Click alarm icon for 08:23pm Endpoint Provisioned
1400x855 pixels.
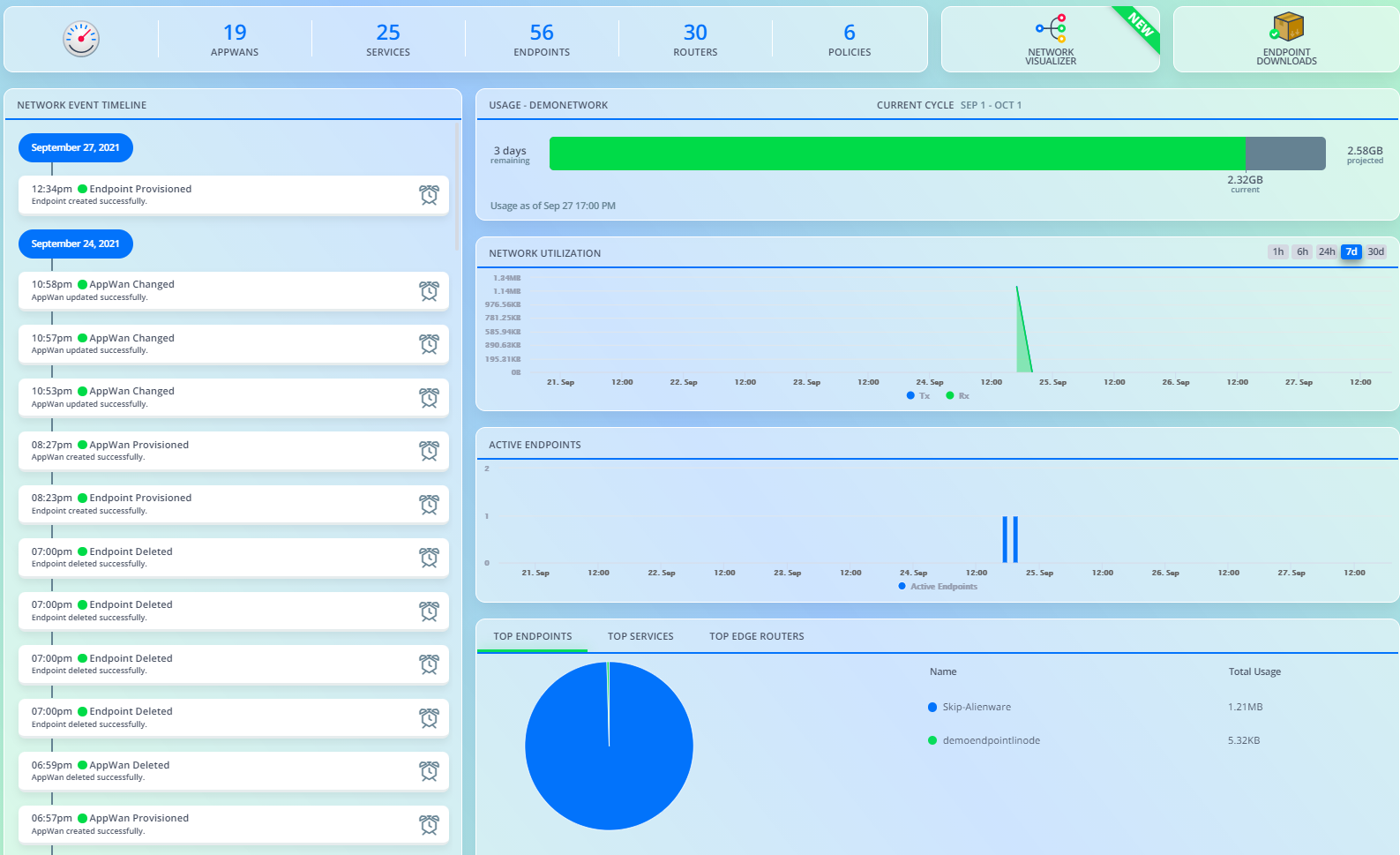[x=429, y=505]
